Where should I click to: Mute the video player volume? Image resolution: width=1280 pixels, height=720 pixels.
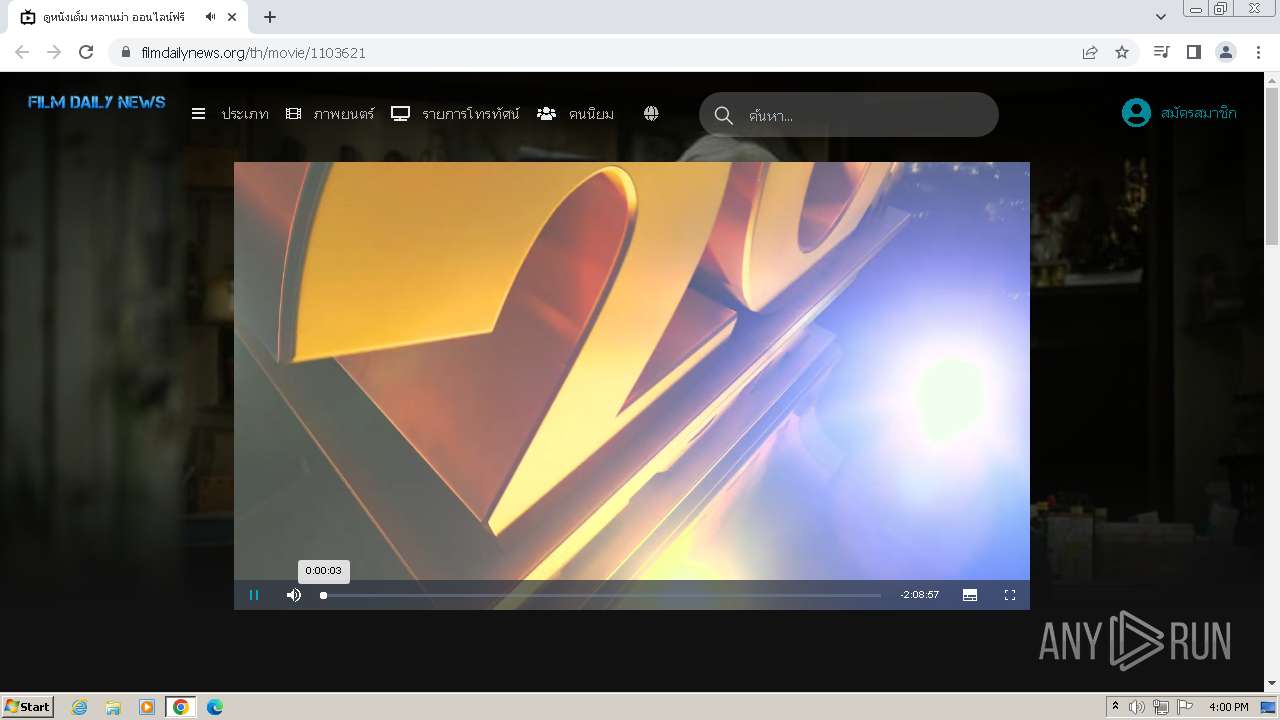tap(294, 595)
